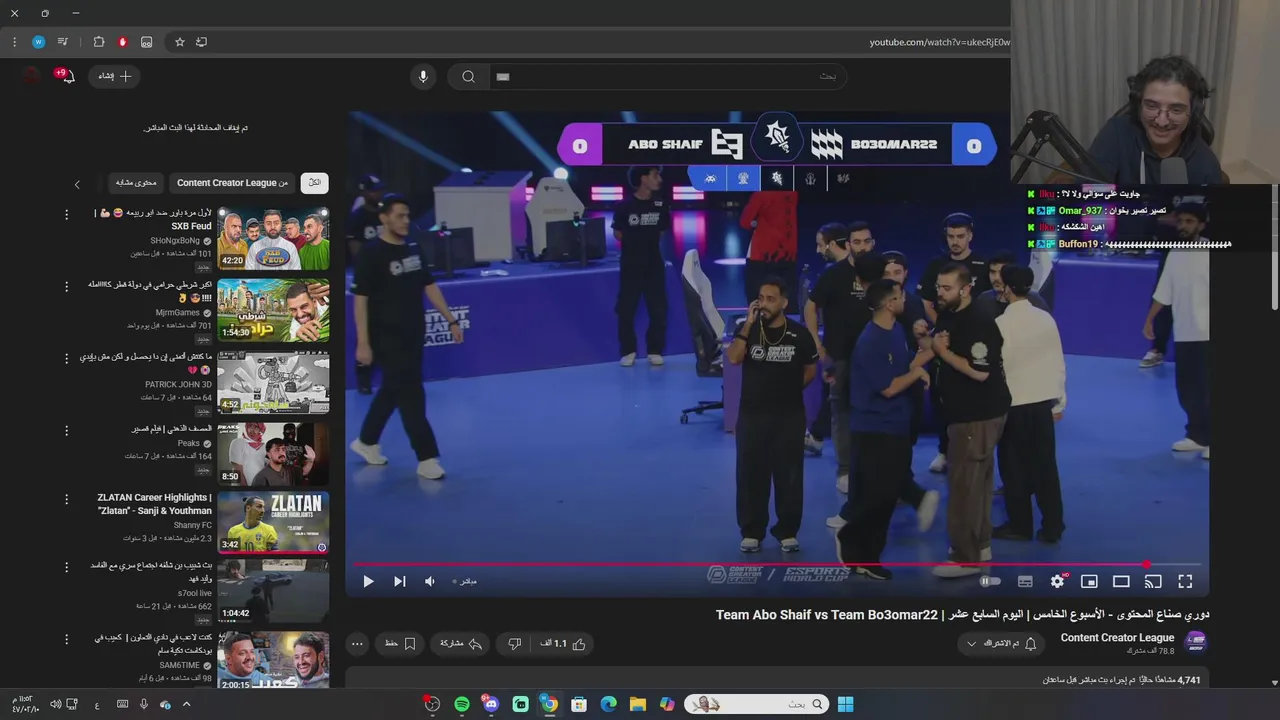The image size is (1280, 720).
Task: Open browser media controls icon
Action: (63, 42)
